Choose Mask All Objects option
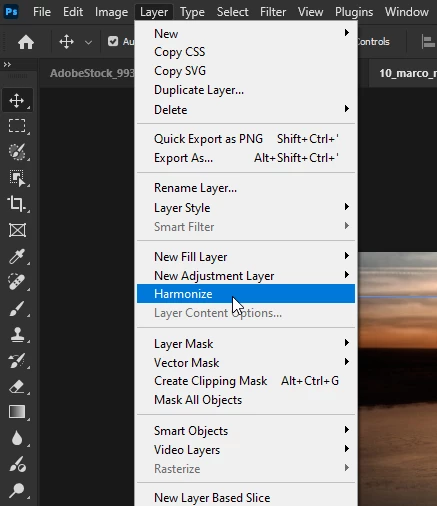The height and width of the screenshot is (506, 437). tap(246, 400)
